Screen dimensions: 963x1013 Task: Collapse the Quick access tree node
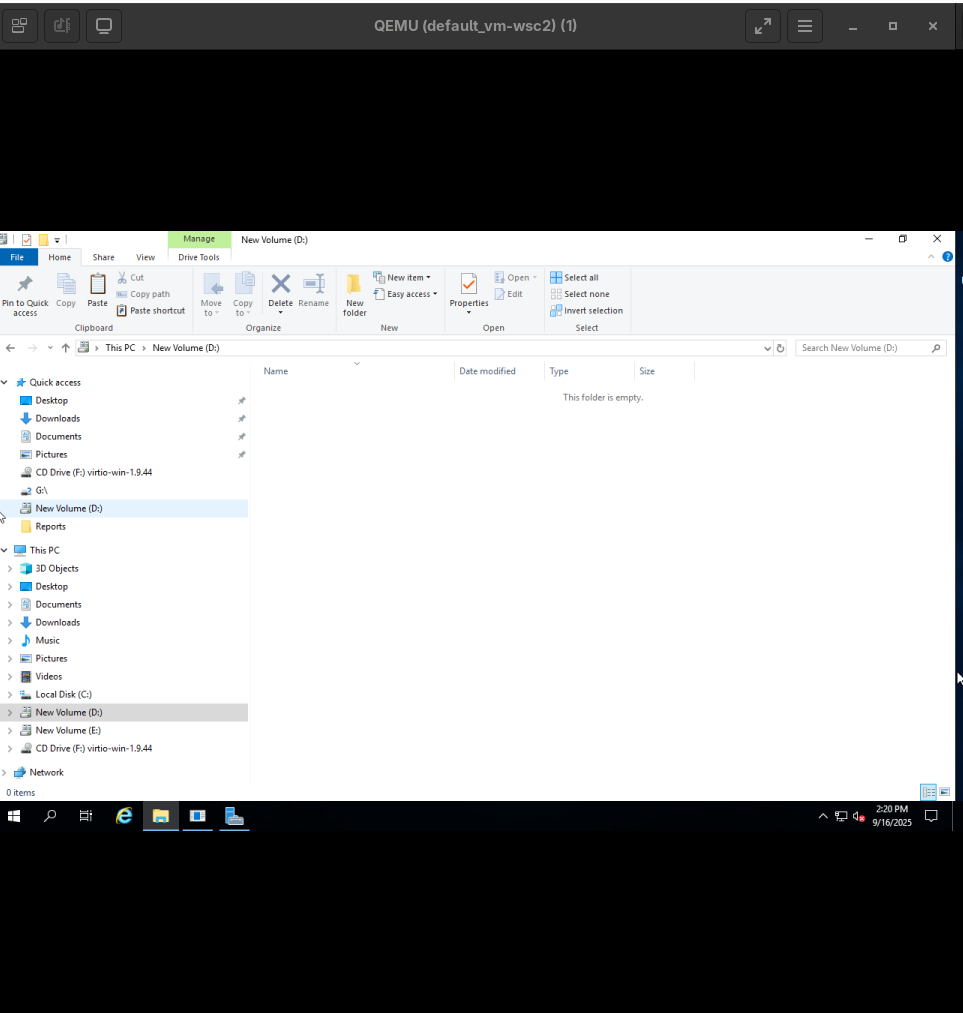5,382
